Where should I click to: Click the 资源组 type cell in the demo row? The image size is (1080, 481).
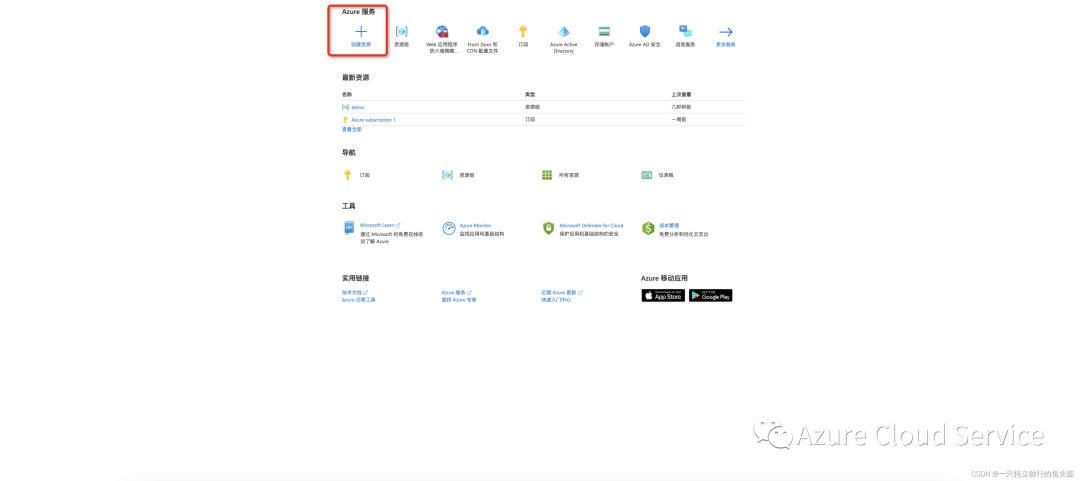click(532, 107)
